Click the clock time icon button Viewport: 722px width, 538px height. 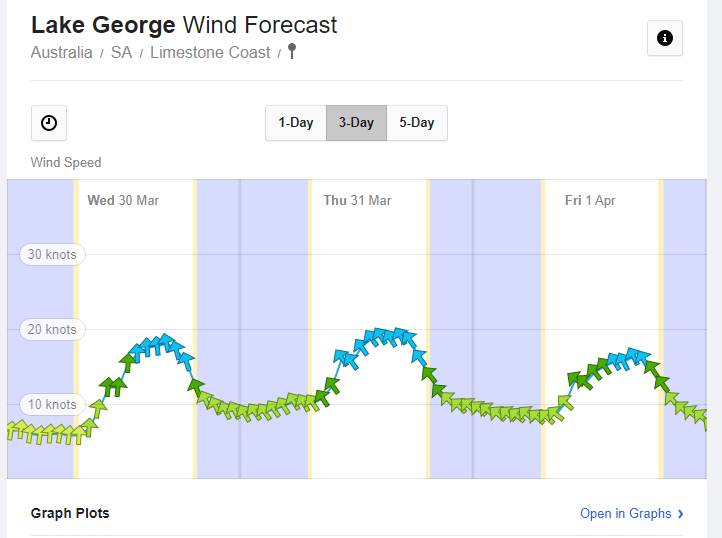(49, 123)
